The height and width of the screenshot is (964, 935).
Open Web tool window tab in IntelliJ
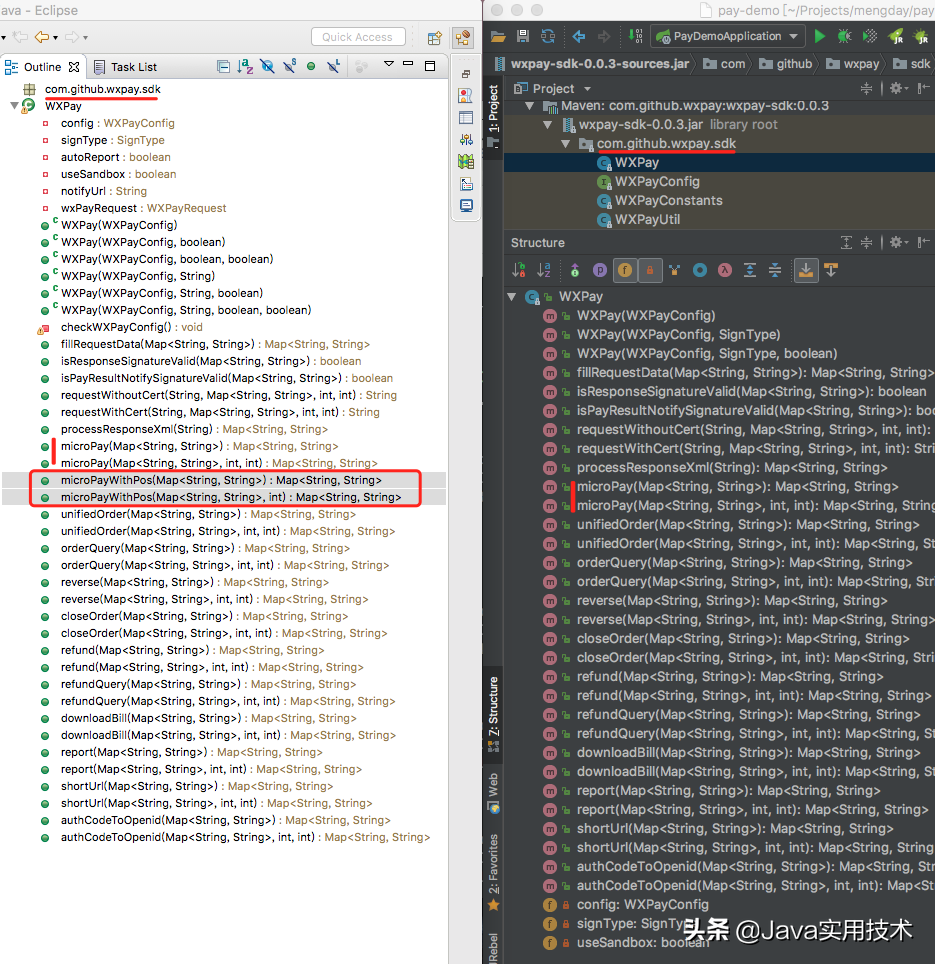494,792
